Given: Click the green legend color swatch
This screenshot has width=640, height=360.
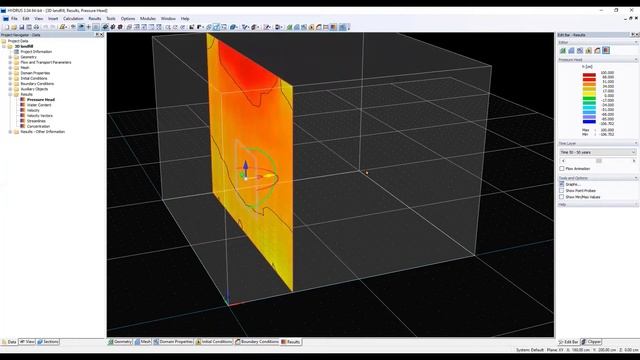Looking at the screenshot, I should 589,98.
